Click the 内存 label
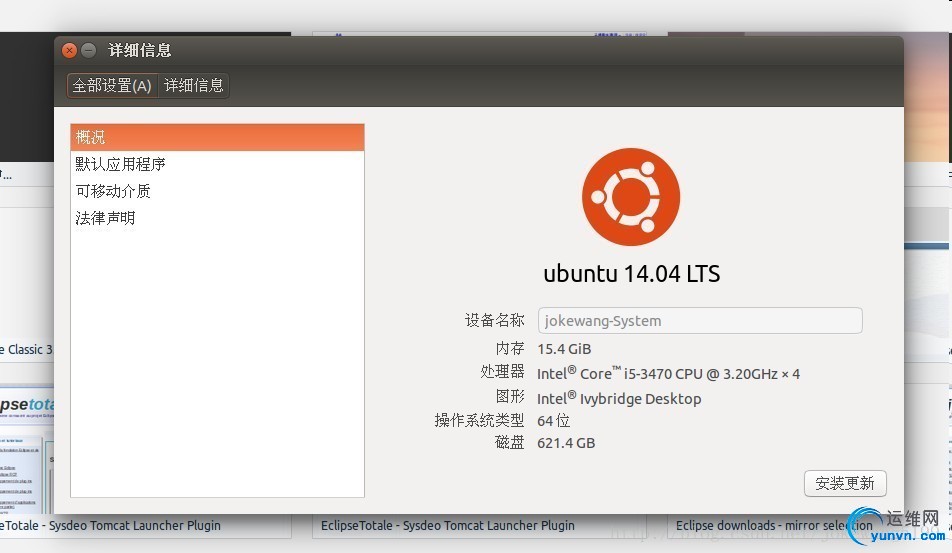The height and width of the screenshot is (553, 952). point(510,348)
